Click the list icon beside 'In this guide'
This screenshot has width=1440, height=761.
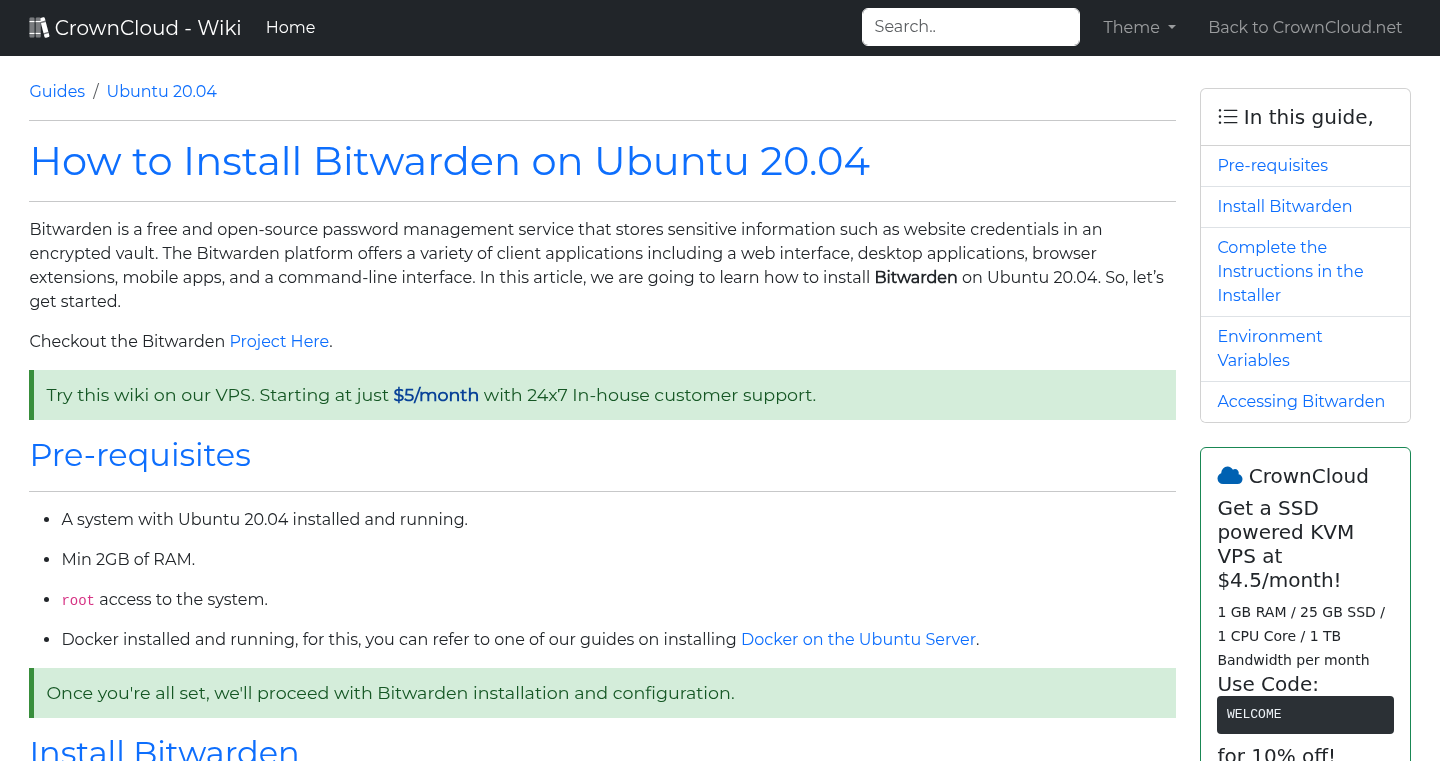(1227, 116)
